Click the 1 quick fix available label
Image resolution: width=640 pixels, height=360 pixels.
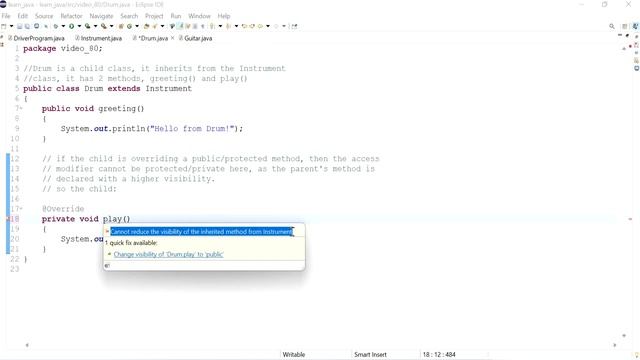[131, 243]
